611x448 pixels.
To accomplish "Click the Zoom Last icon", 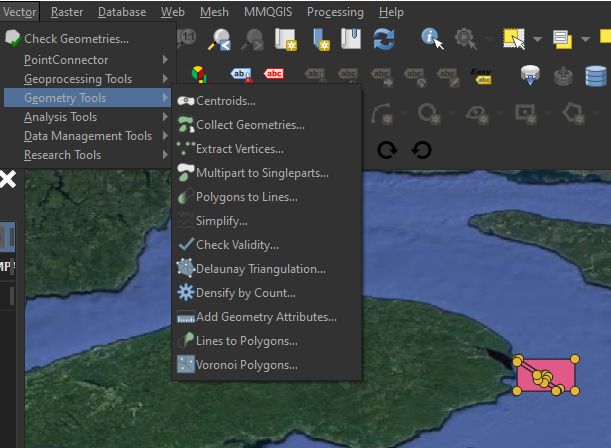I will click(220, 39).
